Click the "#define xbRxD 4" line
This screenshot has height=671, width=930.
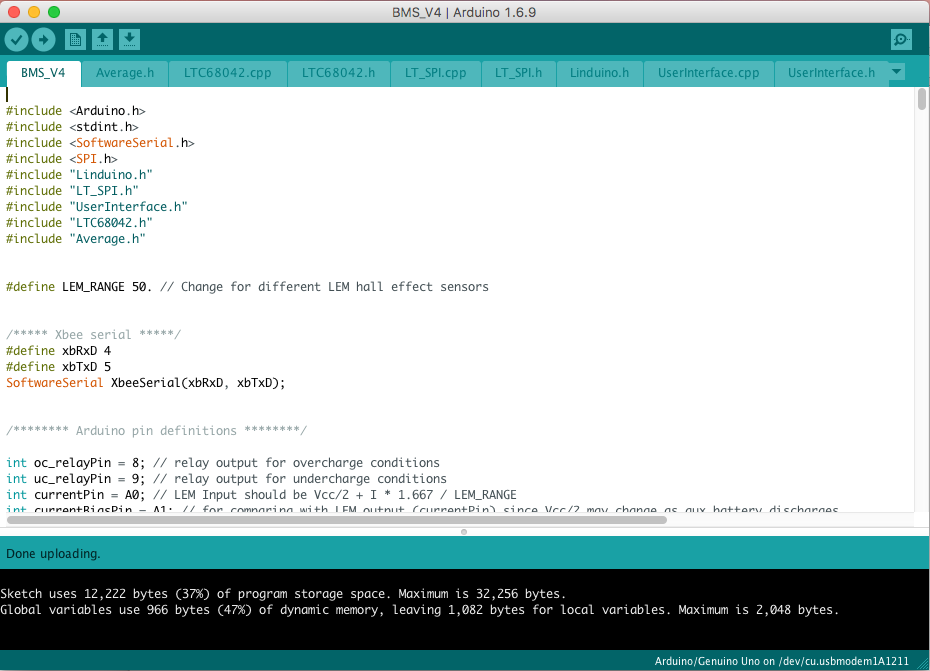tap(59, 351)
